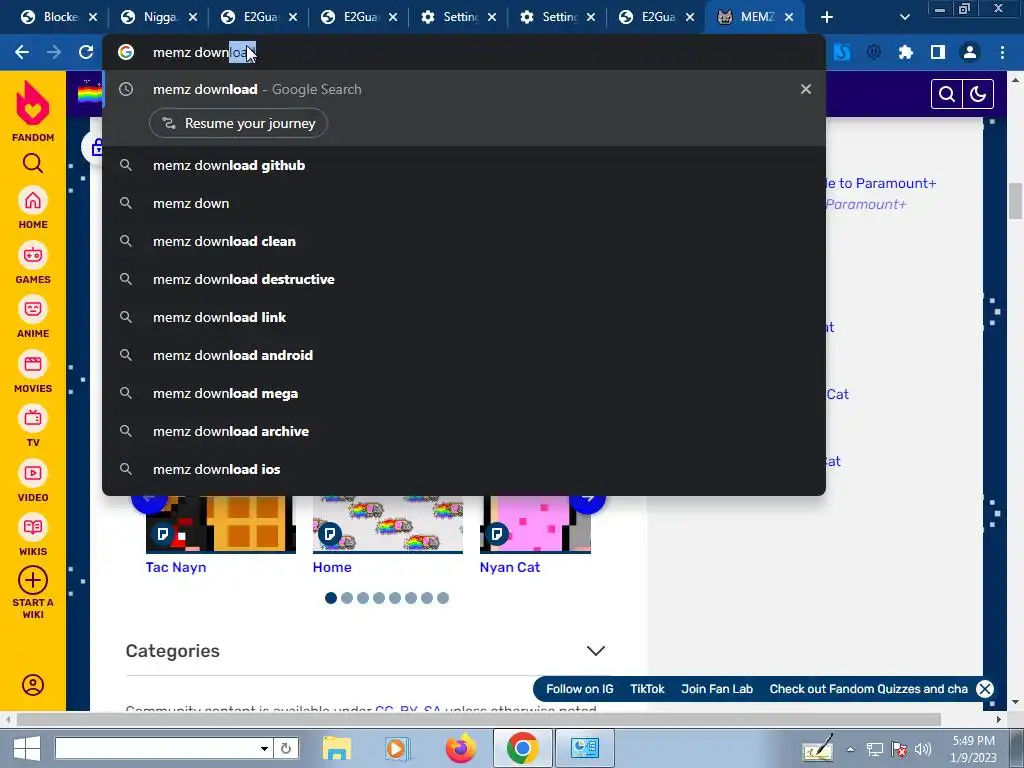The image size is (1024, 768).
Task: Open the Fandom VIDEO section
Action: pos(33,481)
